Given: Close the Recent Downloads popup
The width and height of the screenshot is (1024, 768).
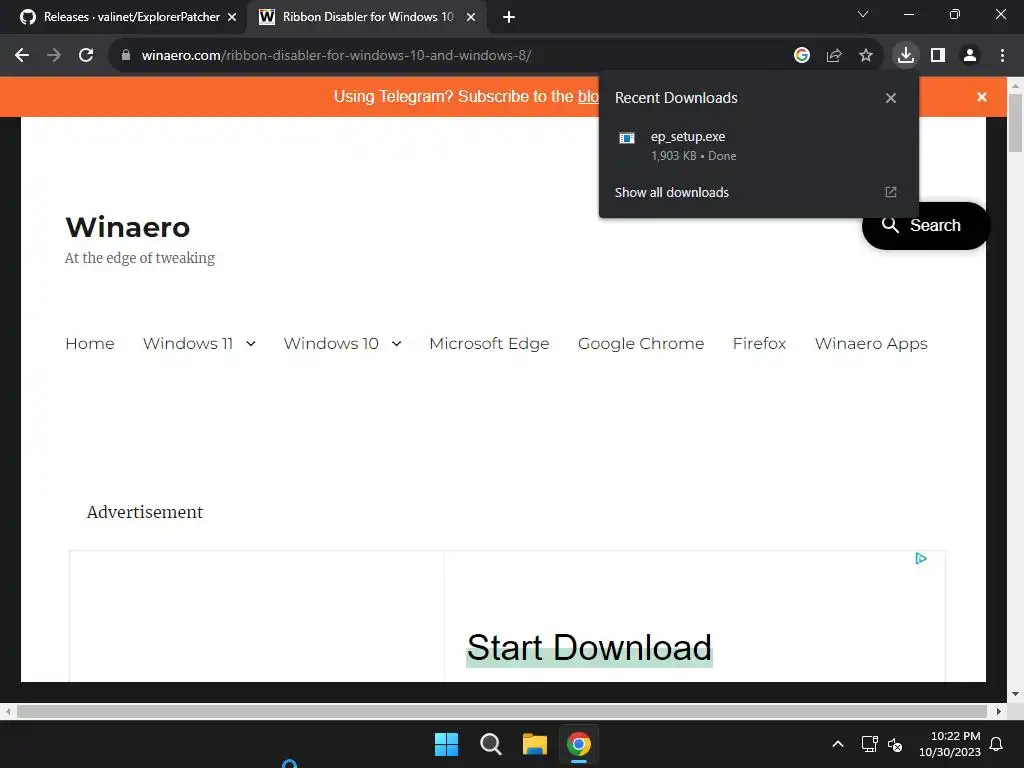Looking at the screenshot, I should pyautogui.click(x=891, y=98).
